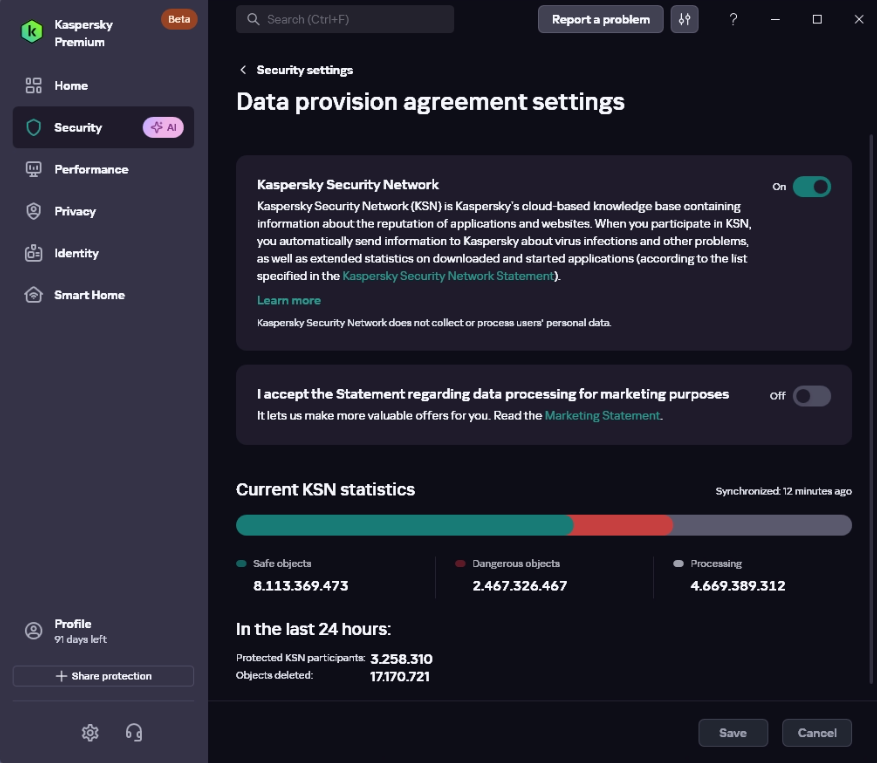Open settings gear icon in sidebar
The height and width of the screenshot is (763, 877).
point(90,732)
